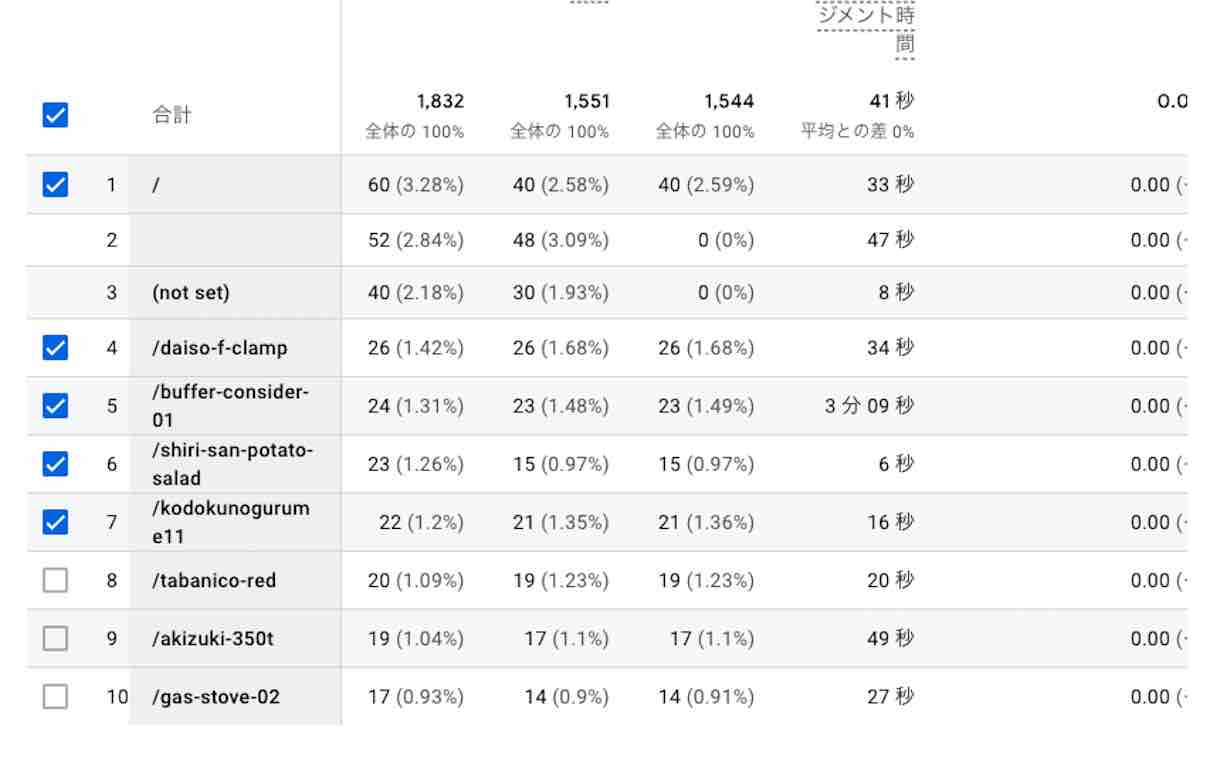Select the /gas-stove-02 row checkbox

coord(55,697)
